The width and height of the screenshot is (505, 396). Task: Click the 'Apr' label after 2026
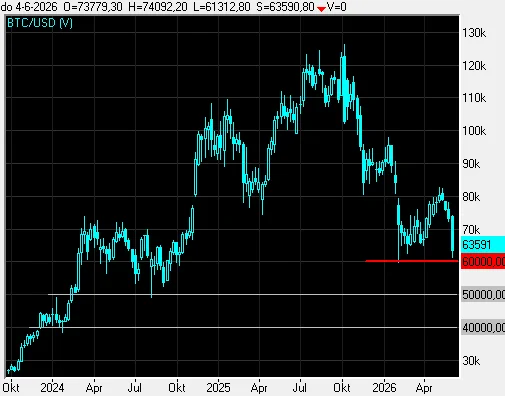click(x=424, y=388)
